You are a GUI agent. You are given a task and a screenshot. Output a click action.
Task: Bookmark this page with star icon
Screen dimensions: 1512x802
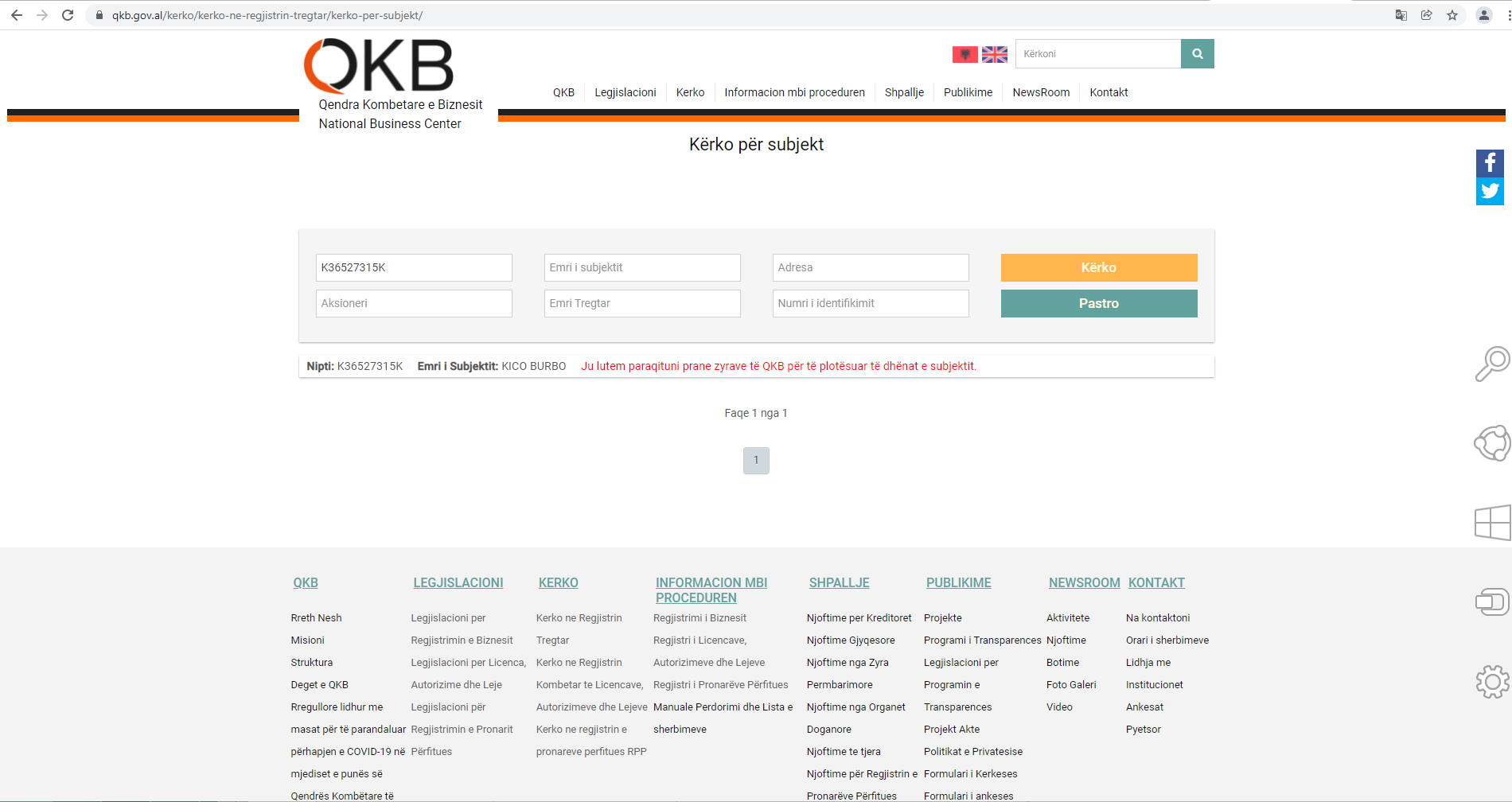point(1452,15)
